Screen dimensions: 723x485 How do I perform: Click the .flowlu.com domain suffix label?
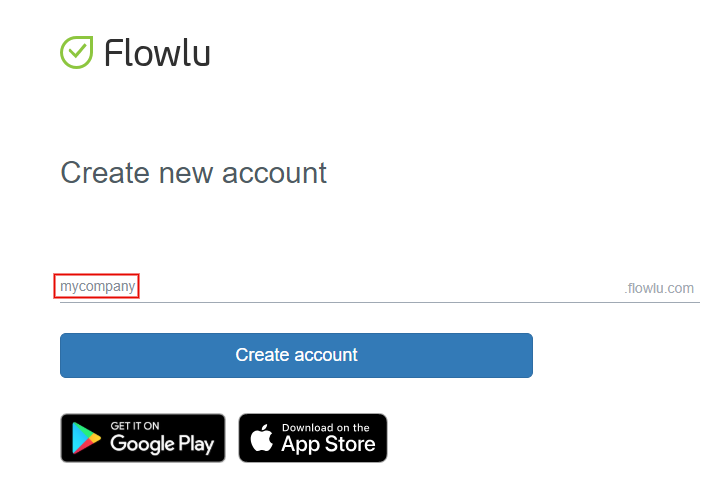tap(659, 288)
